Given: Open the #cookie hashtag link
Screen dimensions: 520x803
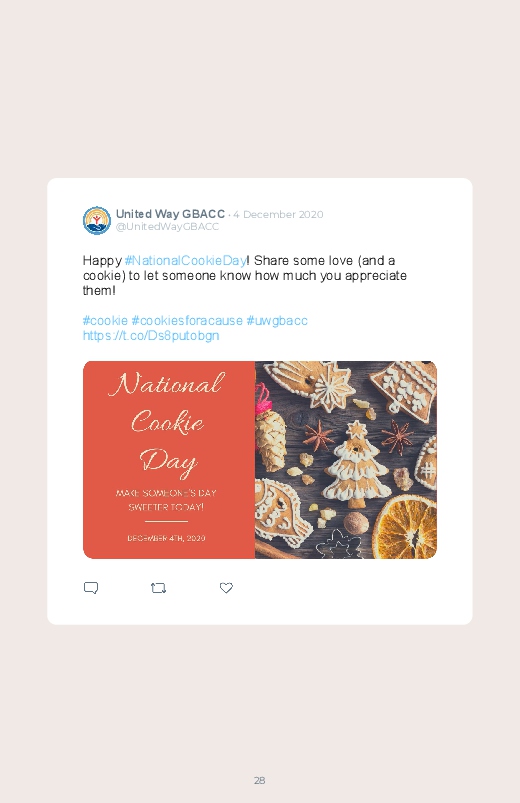Looking at the screenshot, I should [105, 321].
